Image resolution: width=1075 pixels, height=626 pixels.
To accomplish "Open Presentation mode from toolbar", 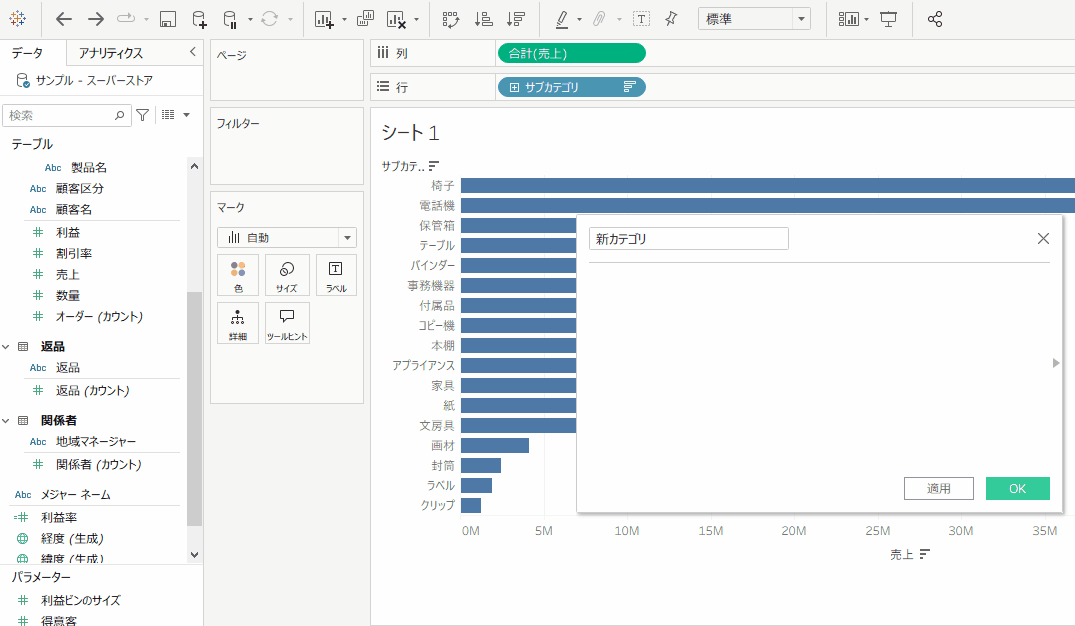I will (889, 19).
